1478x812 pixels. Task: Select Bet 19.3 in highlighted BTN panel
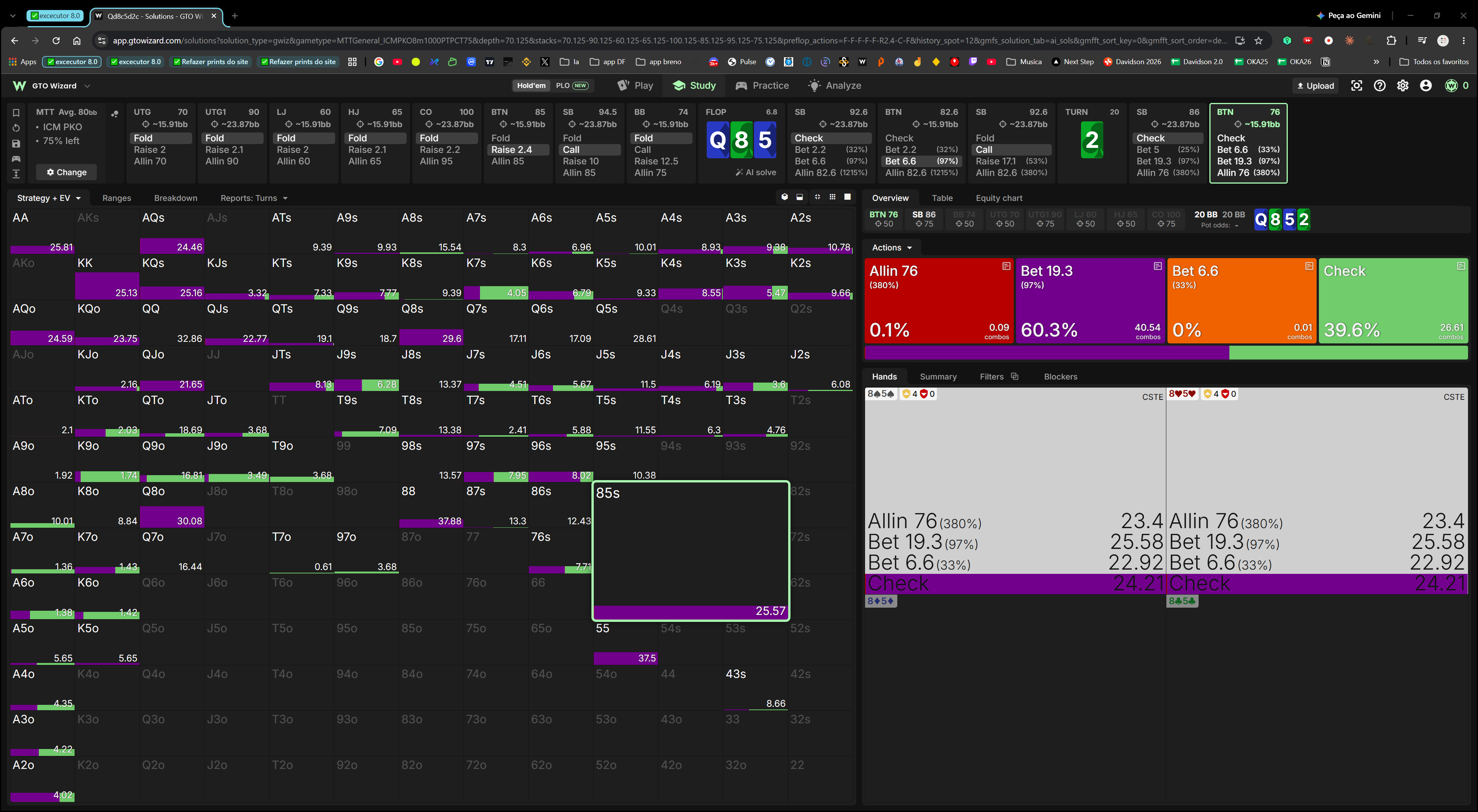[x=1248, y=161]
